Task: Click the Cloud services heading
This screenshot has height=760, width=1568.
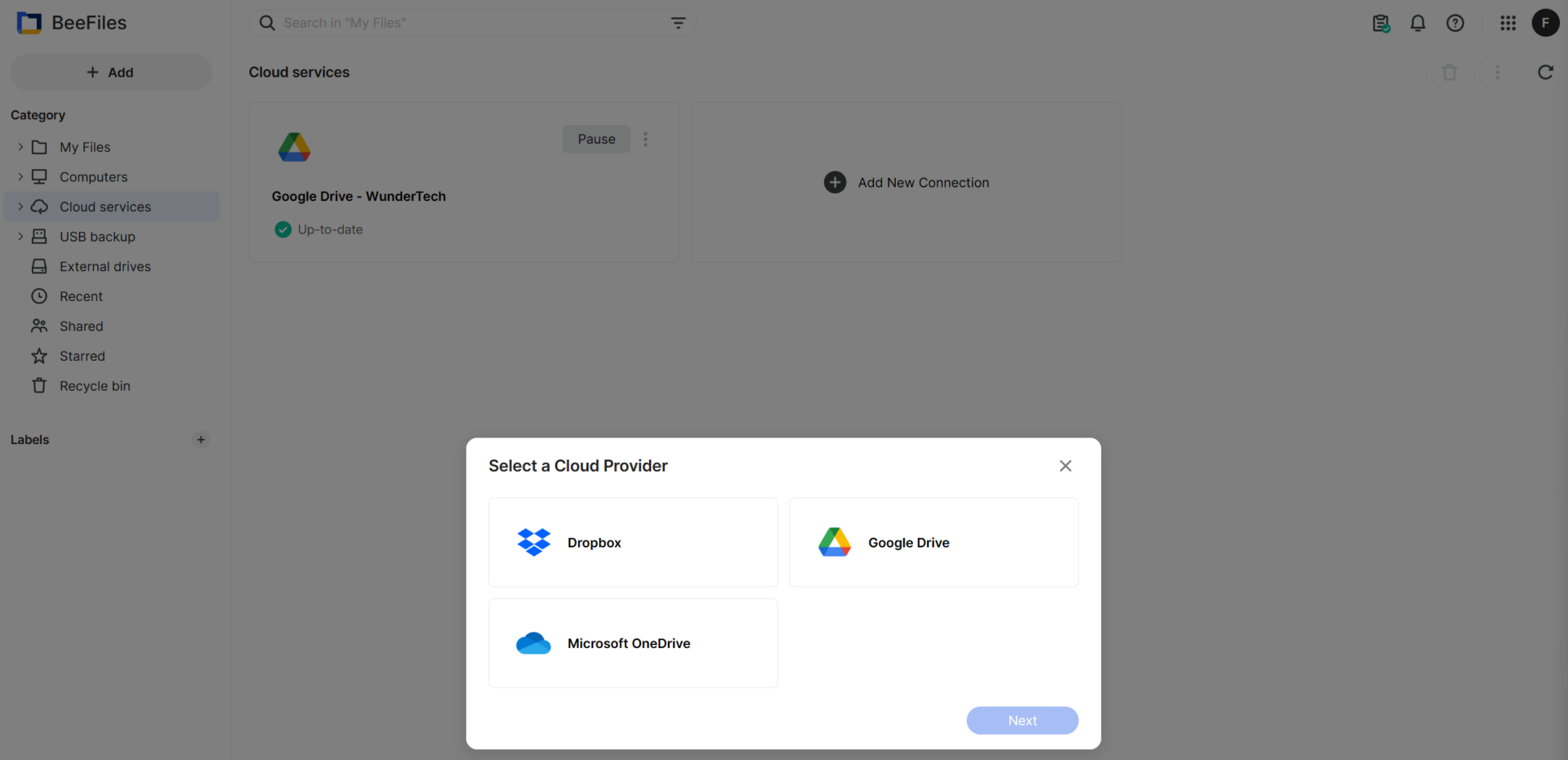Action: (299, 72)
